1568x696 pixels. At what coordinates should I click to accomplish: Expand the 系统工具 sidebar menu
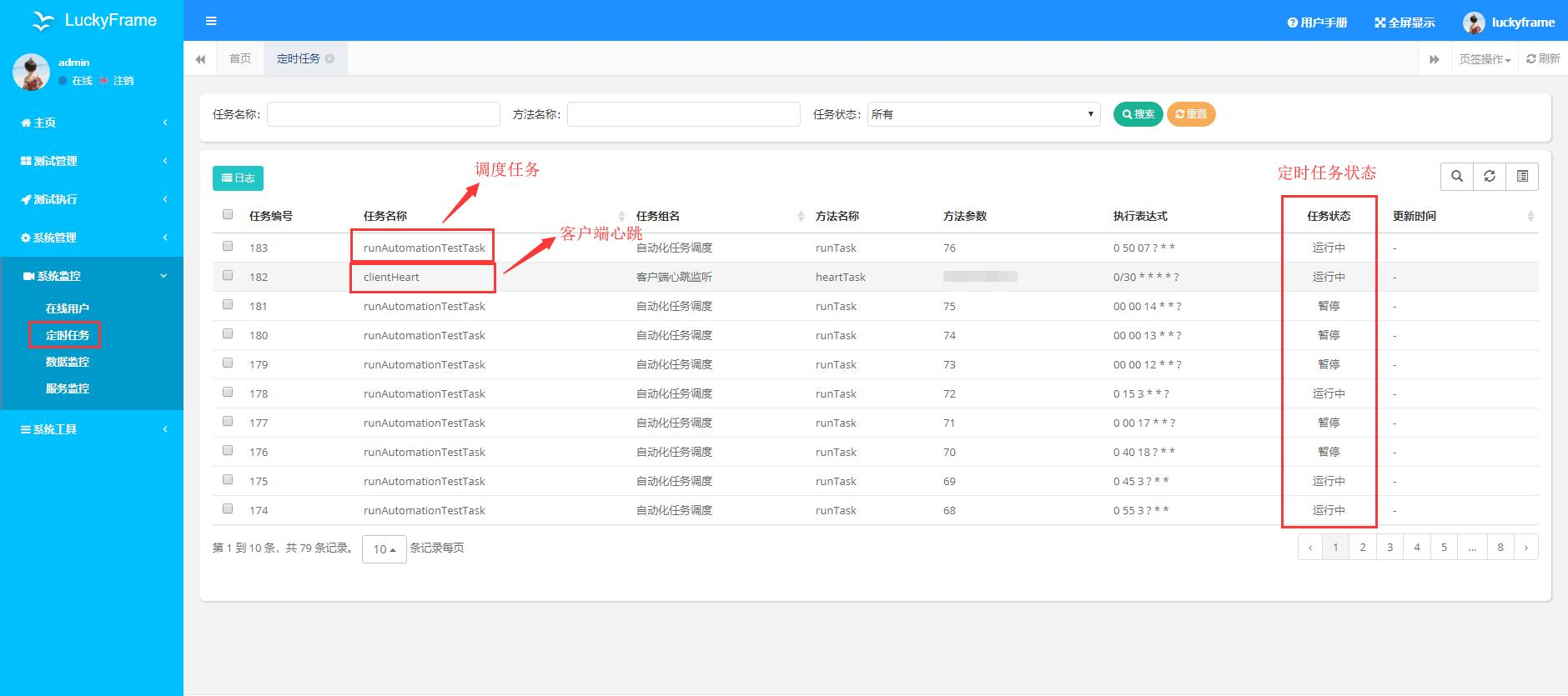point(92,429)
